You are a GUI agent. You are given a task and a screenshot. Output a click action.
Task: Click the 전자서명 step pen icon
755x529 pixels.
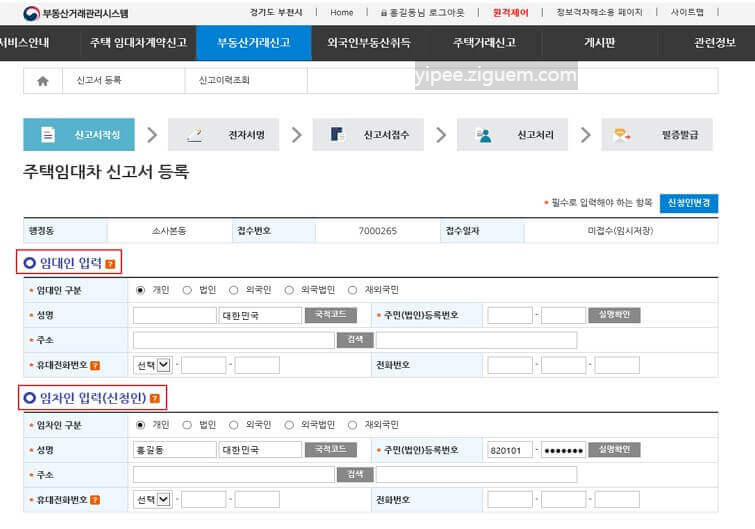point(195,135)
